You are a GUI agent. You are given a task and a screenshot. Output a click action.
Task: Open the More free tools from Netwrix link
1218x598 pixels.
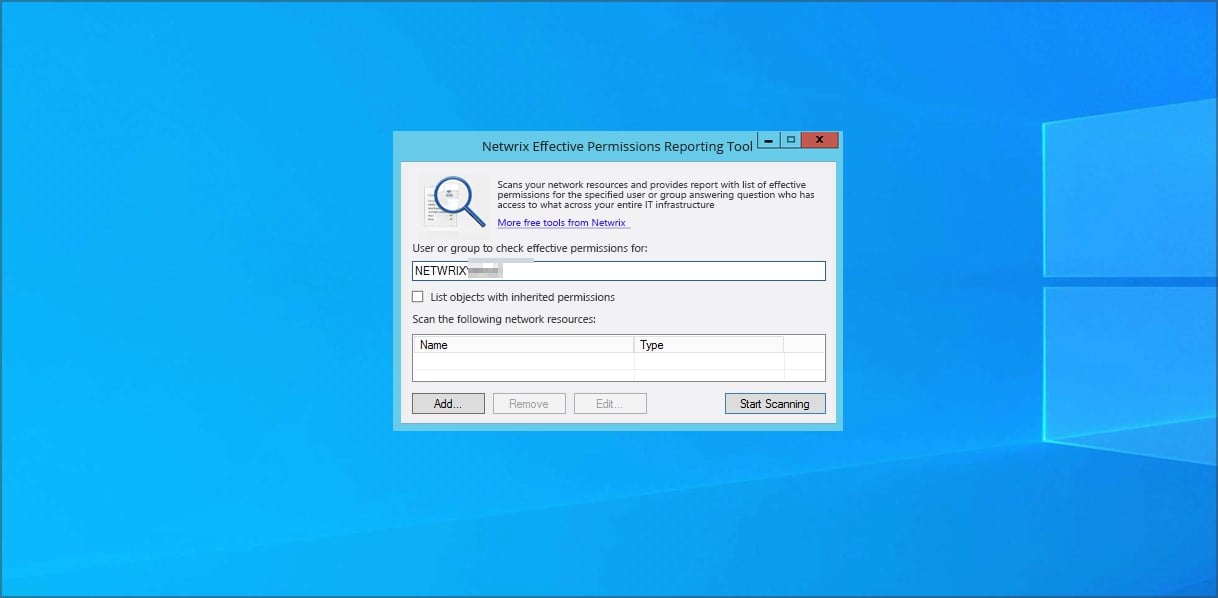point(562,223)
